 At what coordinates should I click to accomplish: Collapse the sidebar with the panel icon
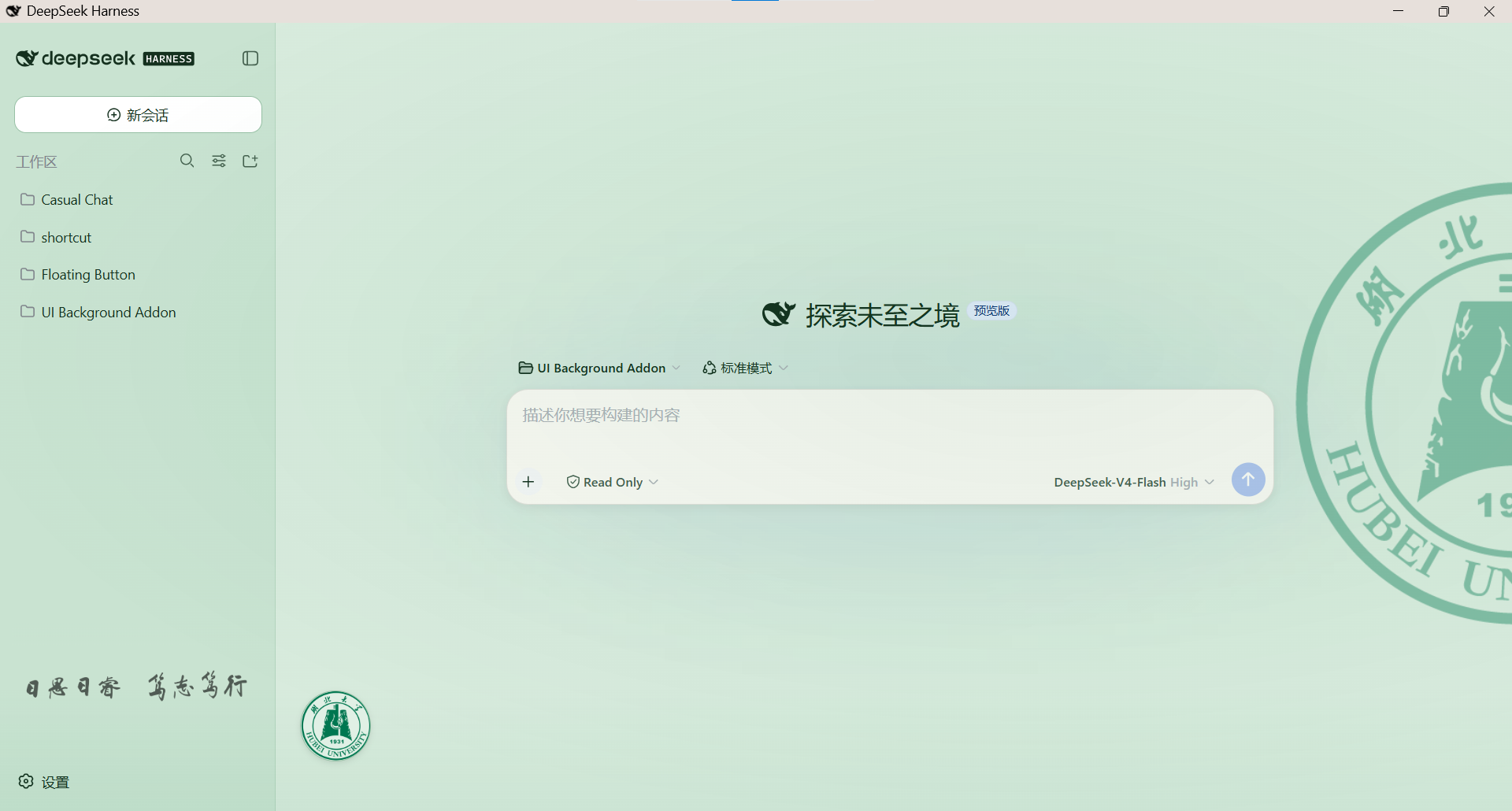[250, 58]
